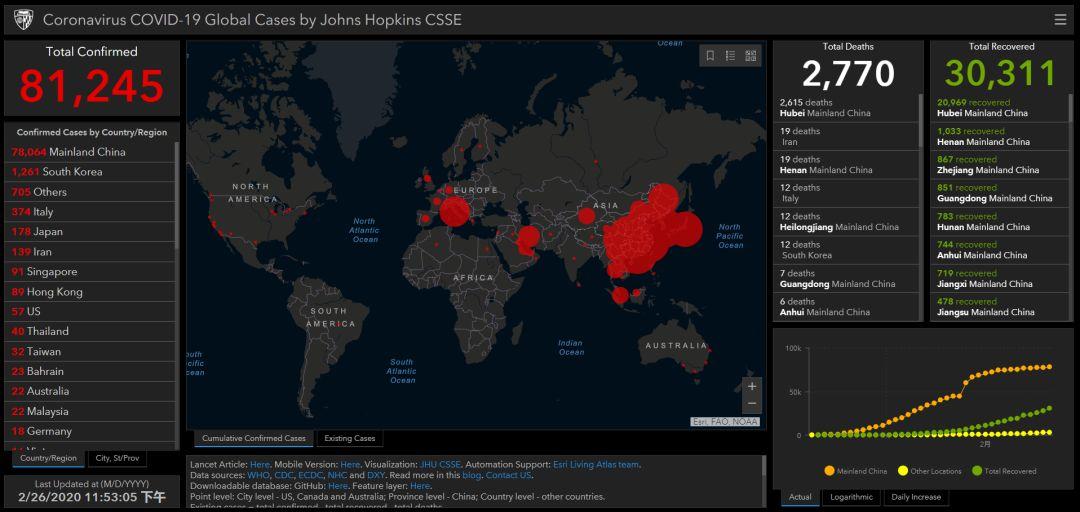
Task: Select the 705 Others row
Action: [91, 192]
